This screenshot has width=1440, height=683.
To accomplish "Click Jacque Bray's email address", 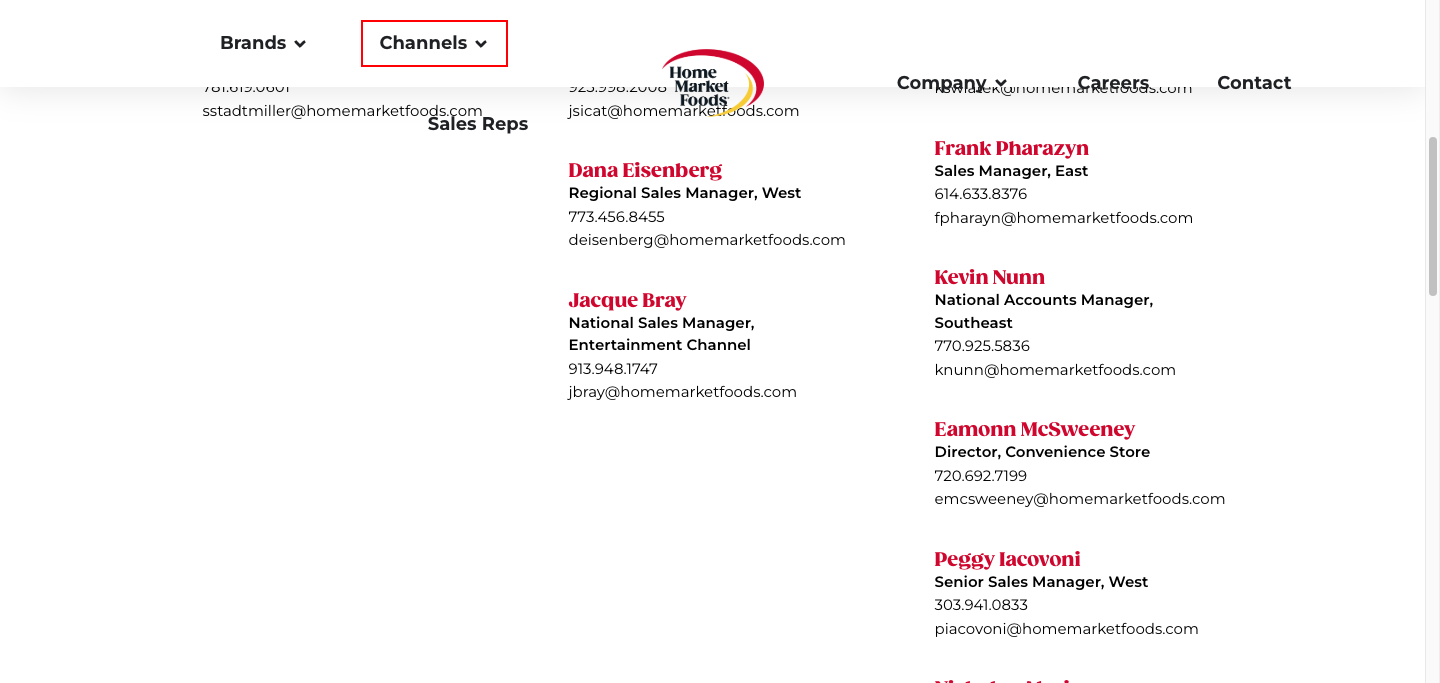I will (x=682, y=392).
